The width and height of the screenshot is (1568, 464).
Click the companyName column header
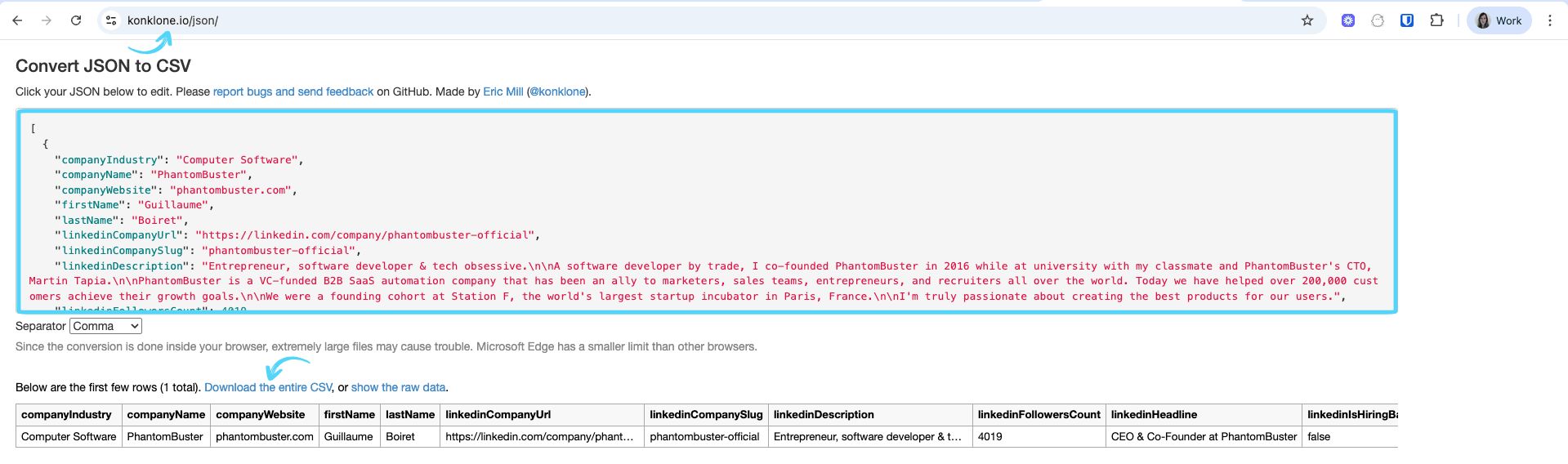tap(166, 415)
